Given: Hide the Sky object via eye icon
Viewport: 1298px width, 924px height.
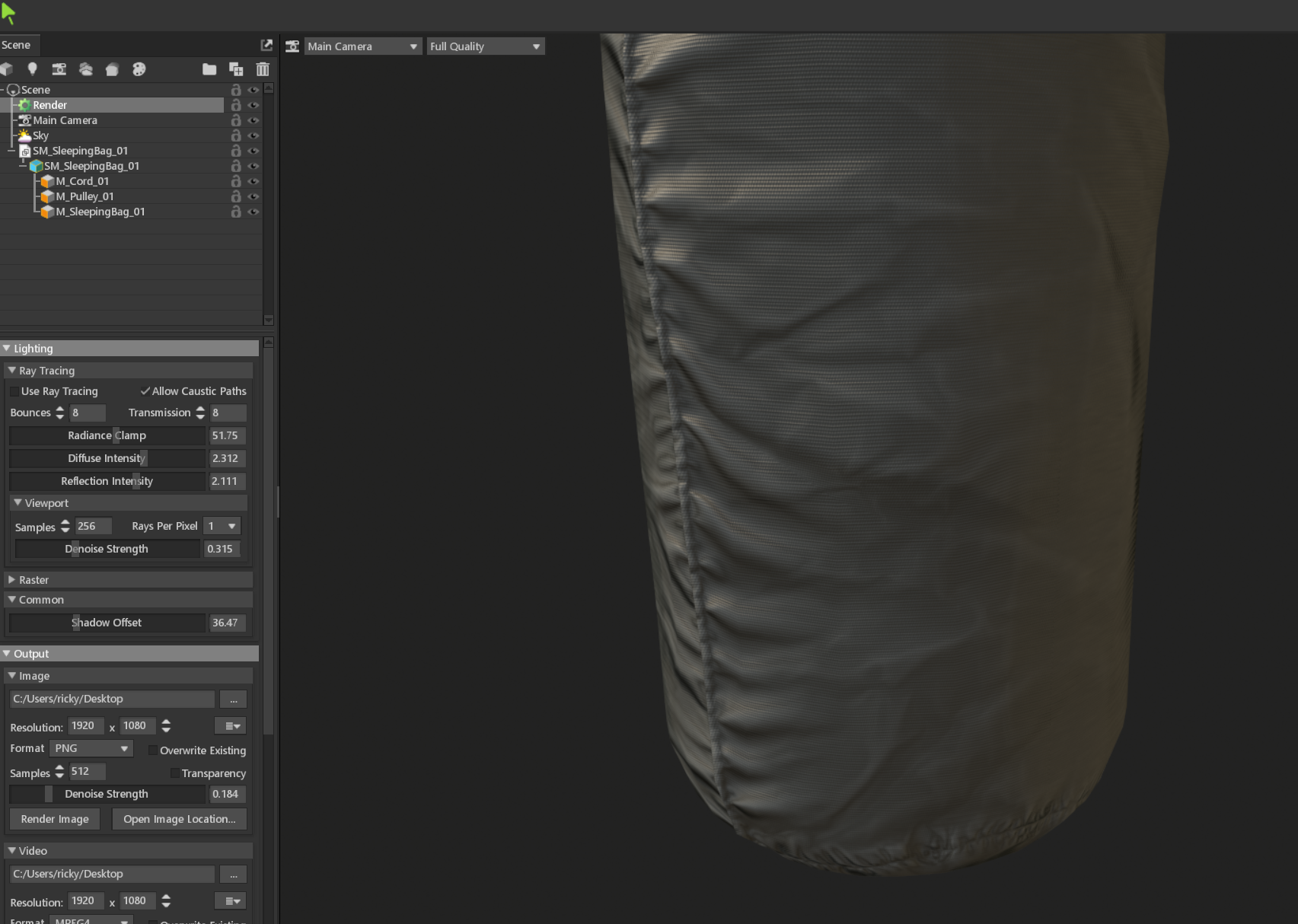Looking at the screenshot, I should tap(254, 135).
